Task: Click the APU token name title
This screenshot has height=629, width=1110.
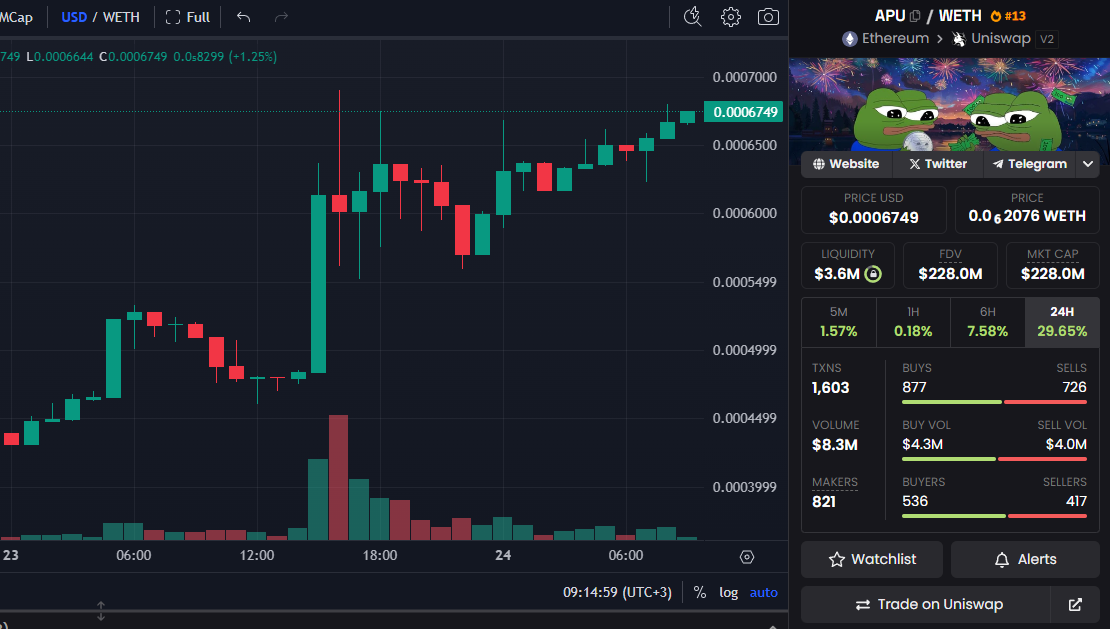Action: (x=890, y=16)
